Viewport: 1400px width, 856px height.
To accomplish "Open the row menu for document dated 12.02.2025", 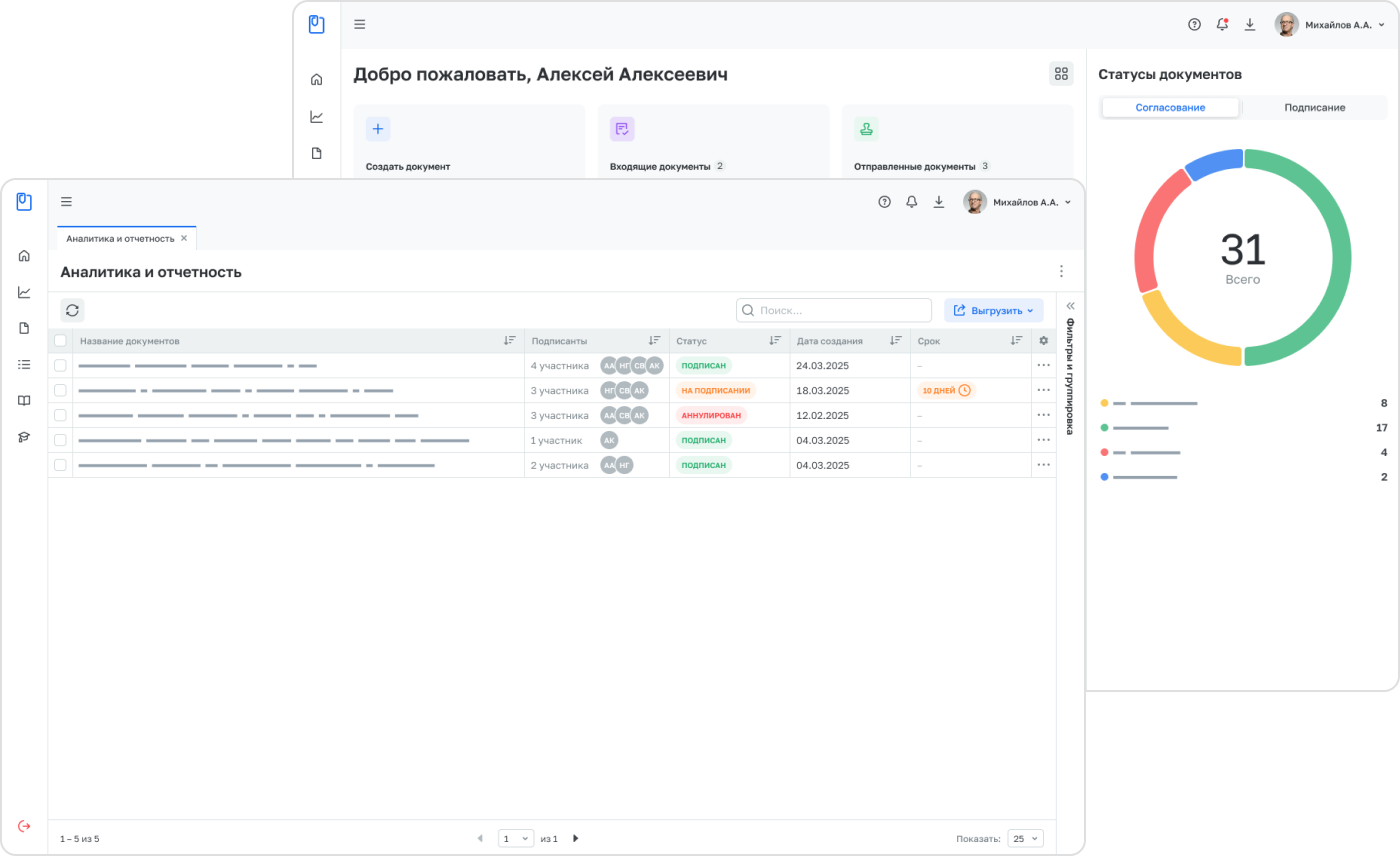I will click(x=1043, y=415).
